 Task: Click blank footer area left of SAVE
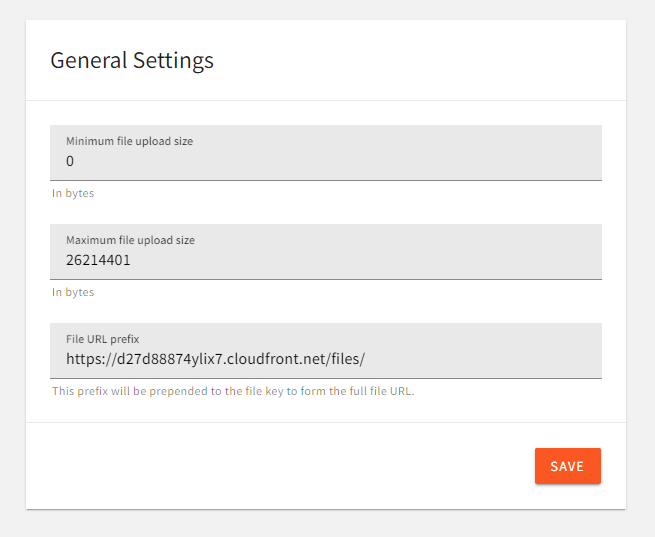click(x=280, y=466)
